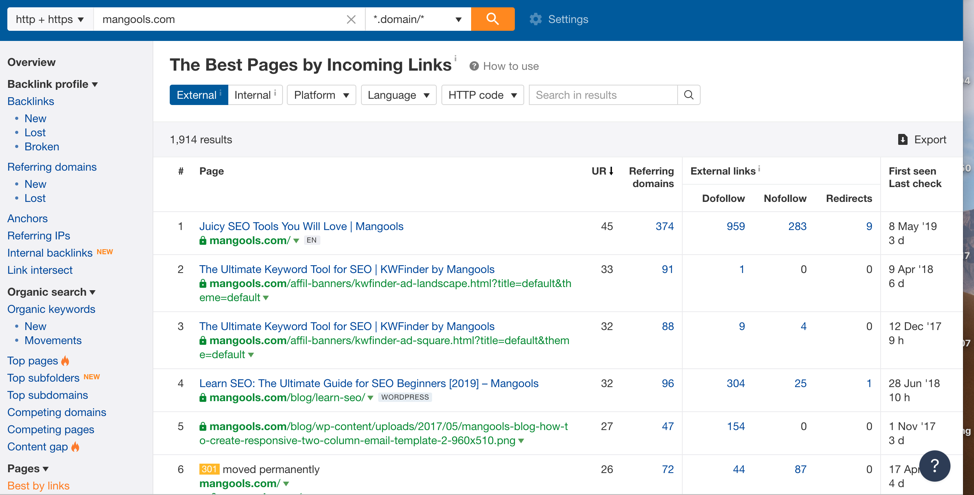Open the Language filter dropdown
Screen dimensions: 974x495
click(399, 95)
